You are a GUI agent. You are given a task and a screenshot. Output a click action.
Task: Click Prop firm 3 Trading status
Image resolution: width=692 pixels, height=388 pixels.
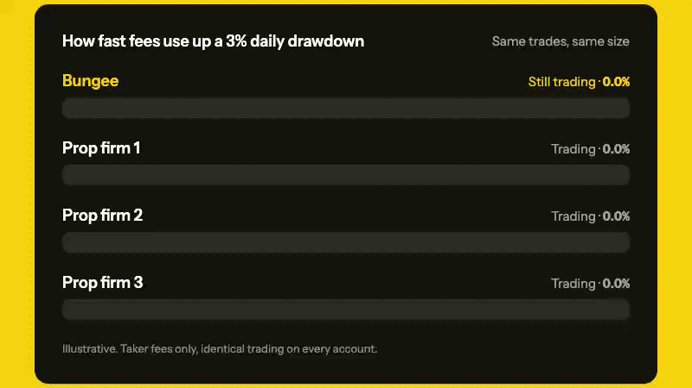point(573,283)
